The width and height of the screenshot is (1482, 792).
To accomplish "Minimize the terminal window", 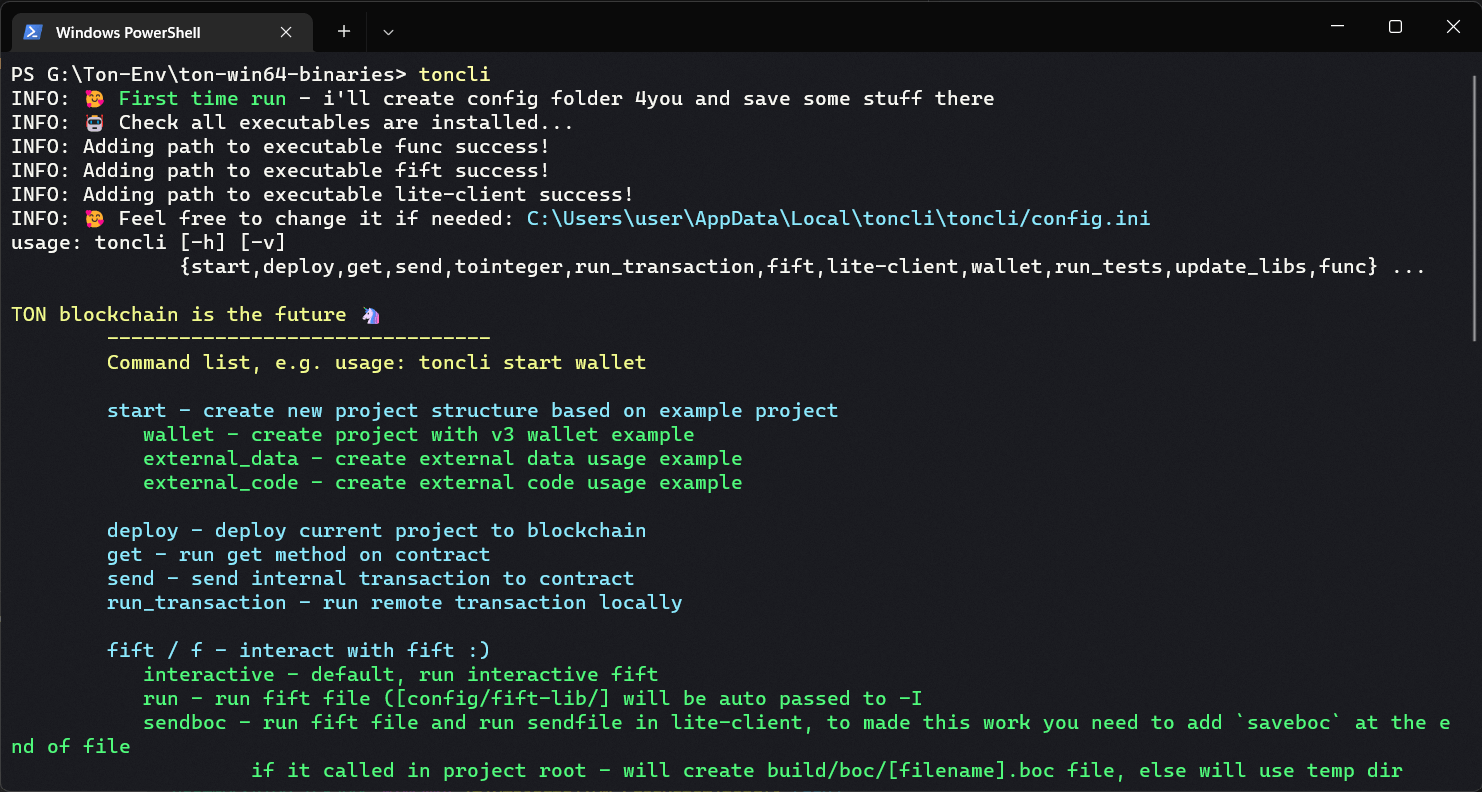I will (1336, 27).
